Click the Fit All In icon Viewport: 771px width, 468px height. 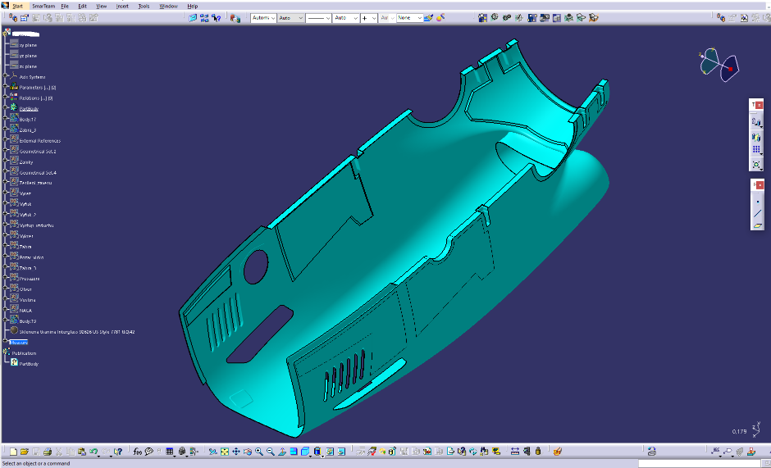click(223, 452)
